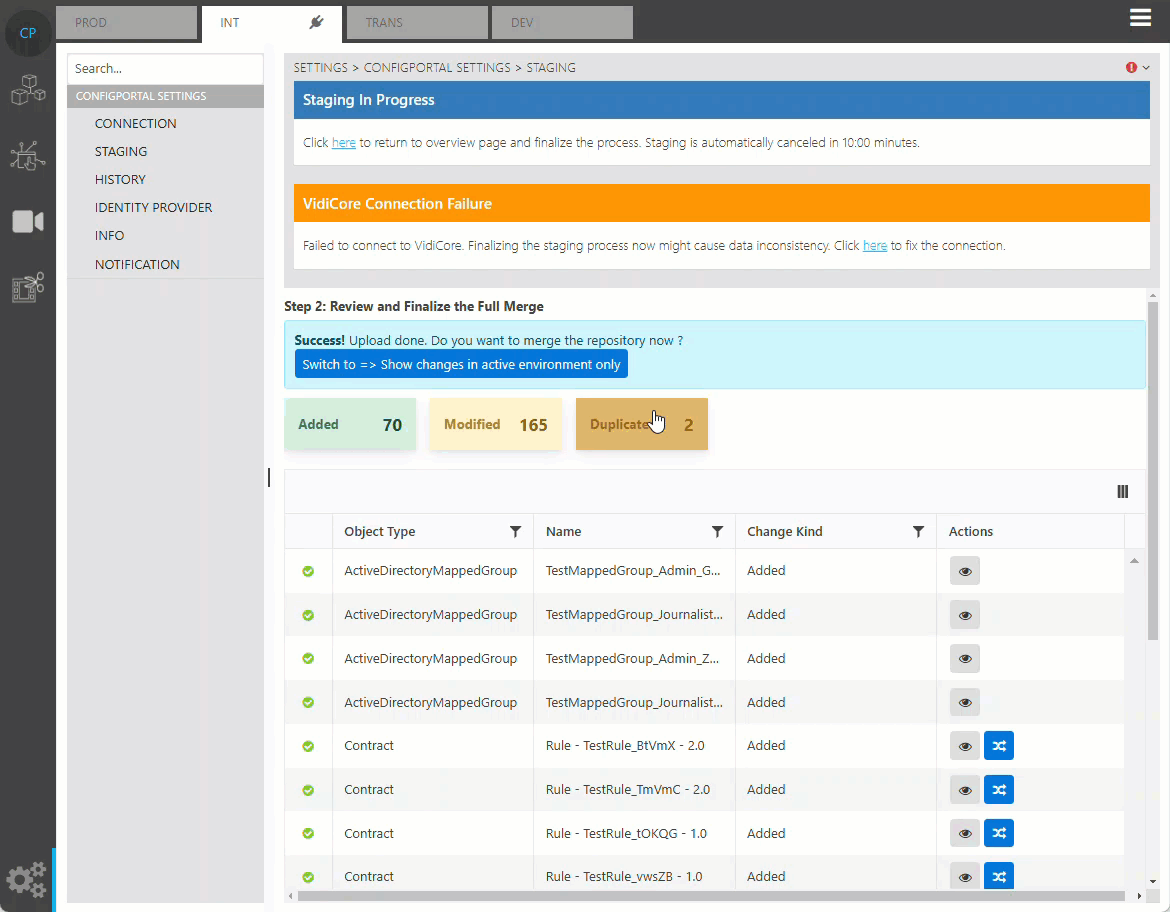
Task: Open HISTORY in settings menu
Action: click(120, 180)
